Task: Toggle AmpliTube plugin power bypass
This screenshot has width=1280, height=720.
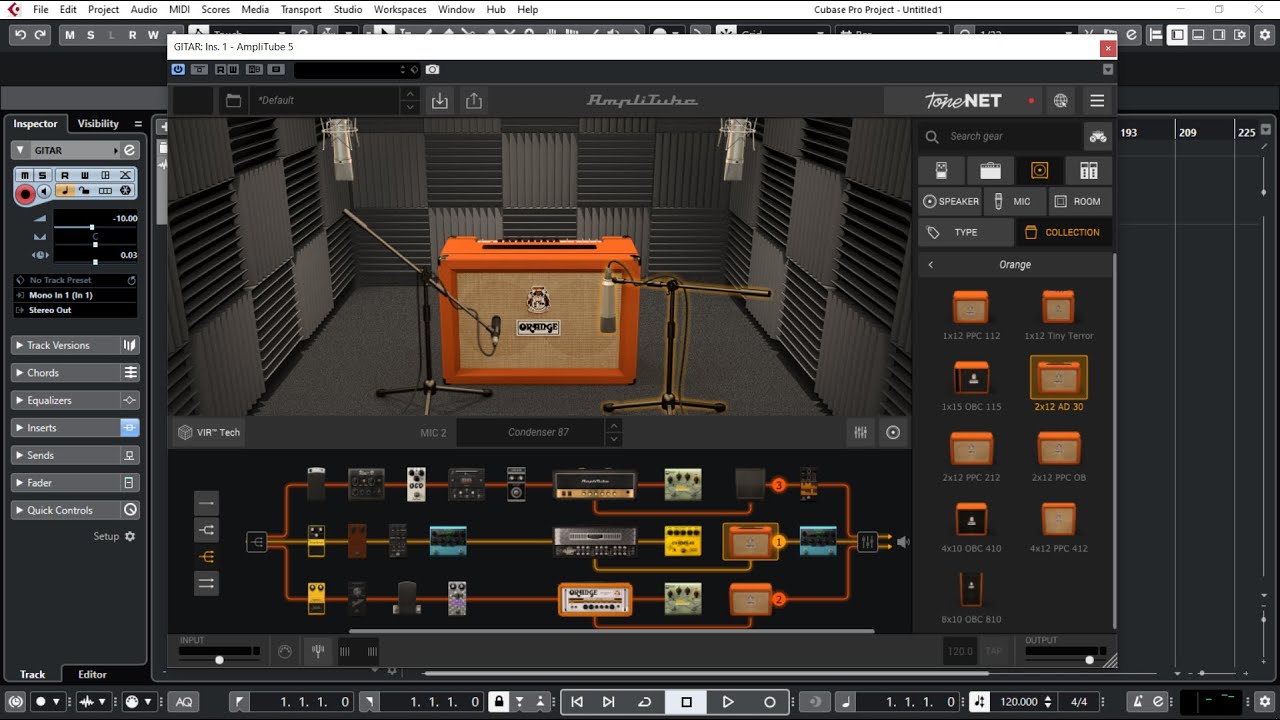Action: point(178,69)
